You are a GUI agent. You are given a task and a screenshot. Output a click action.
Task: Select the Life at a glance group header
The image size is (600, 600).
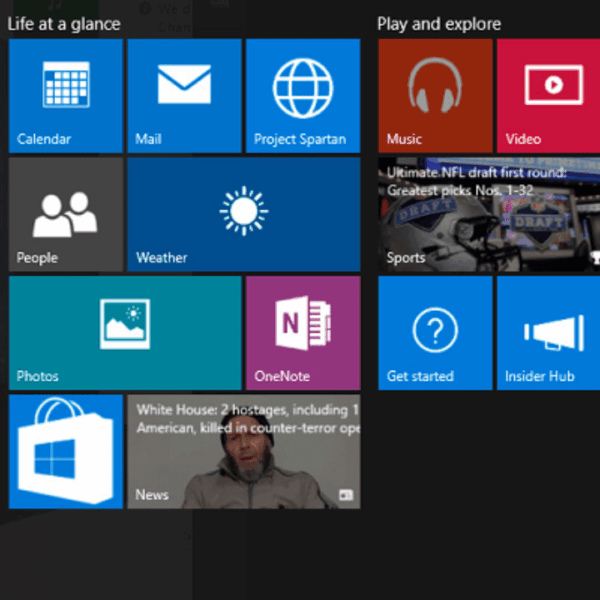[64, 24]
